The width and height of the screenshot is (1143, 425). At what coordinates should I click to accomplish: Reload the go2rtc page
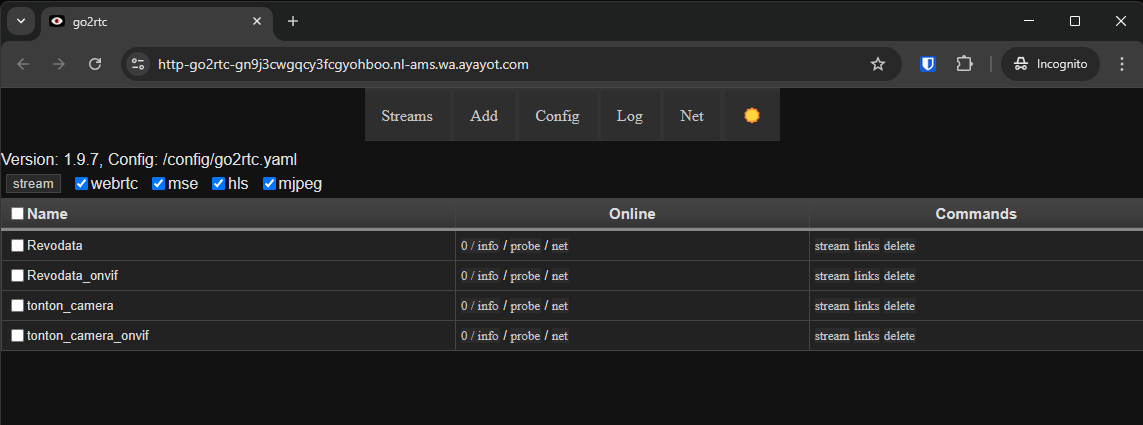pyautogui.click(x=95, y=64)
